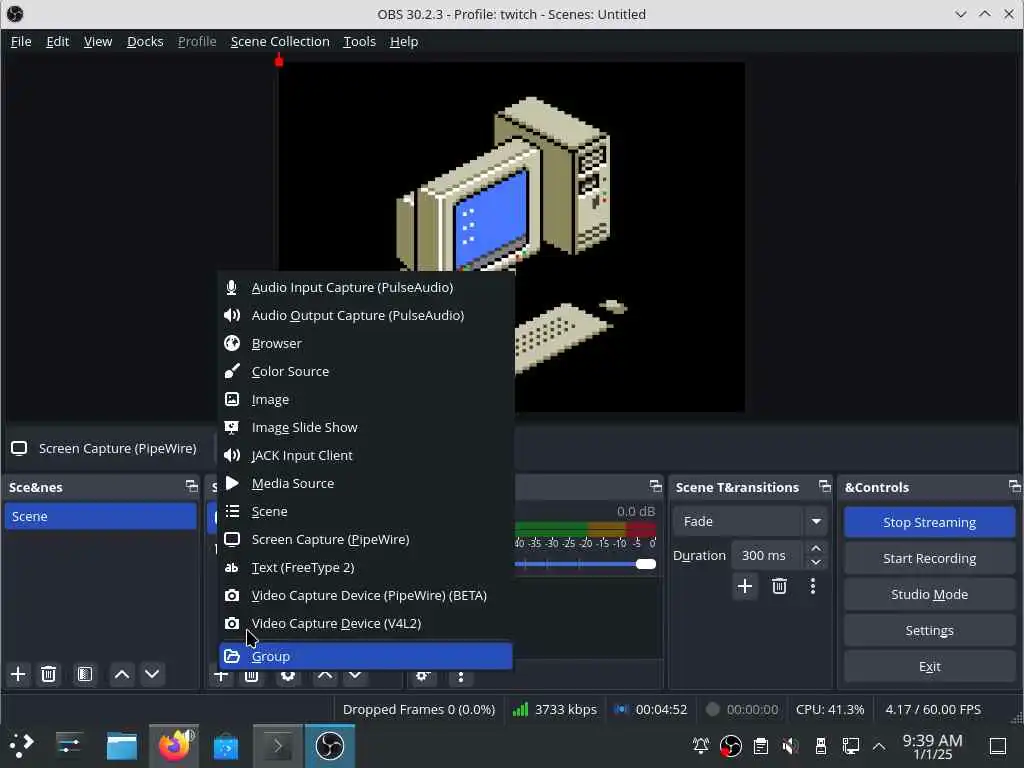1024x768 pixels.
Task: Click the Exit button
Action: coord(929,666)
